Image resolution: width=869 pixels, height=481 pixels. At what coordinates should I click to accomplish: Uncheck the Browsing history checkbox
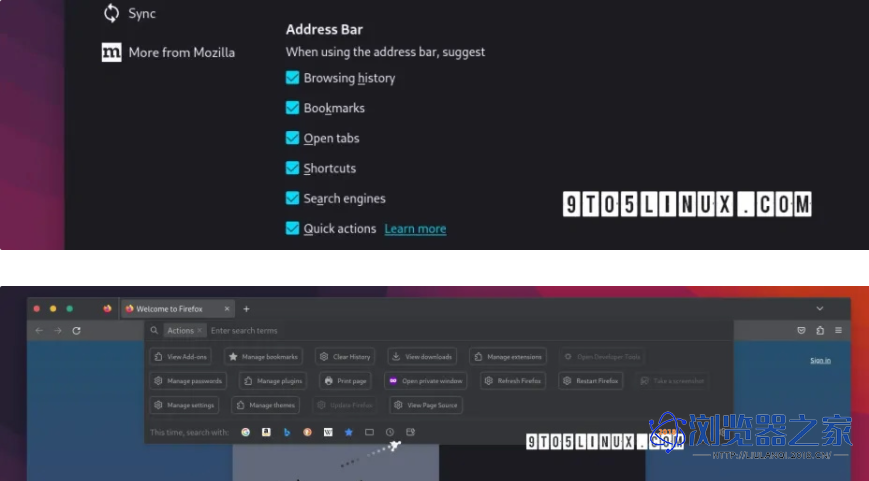coord(292,78)
